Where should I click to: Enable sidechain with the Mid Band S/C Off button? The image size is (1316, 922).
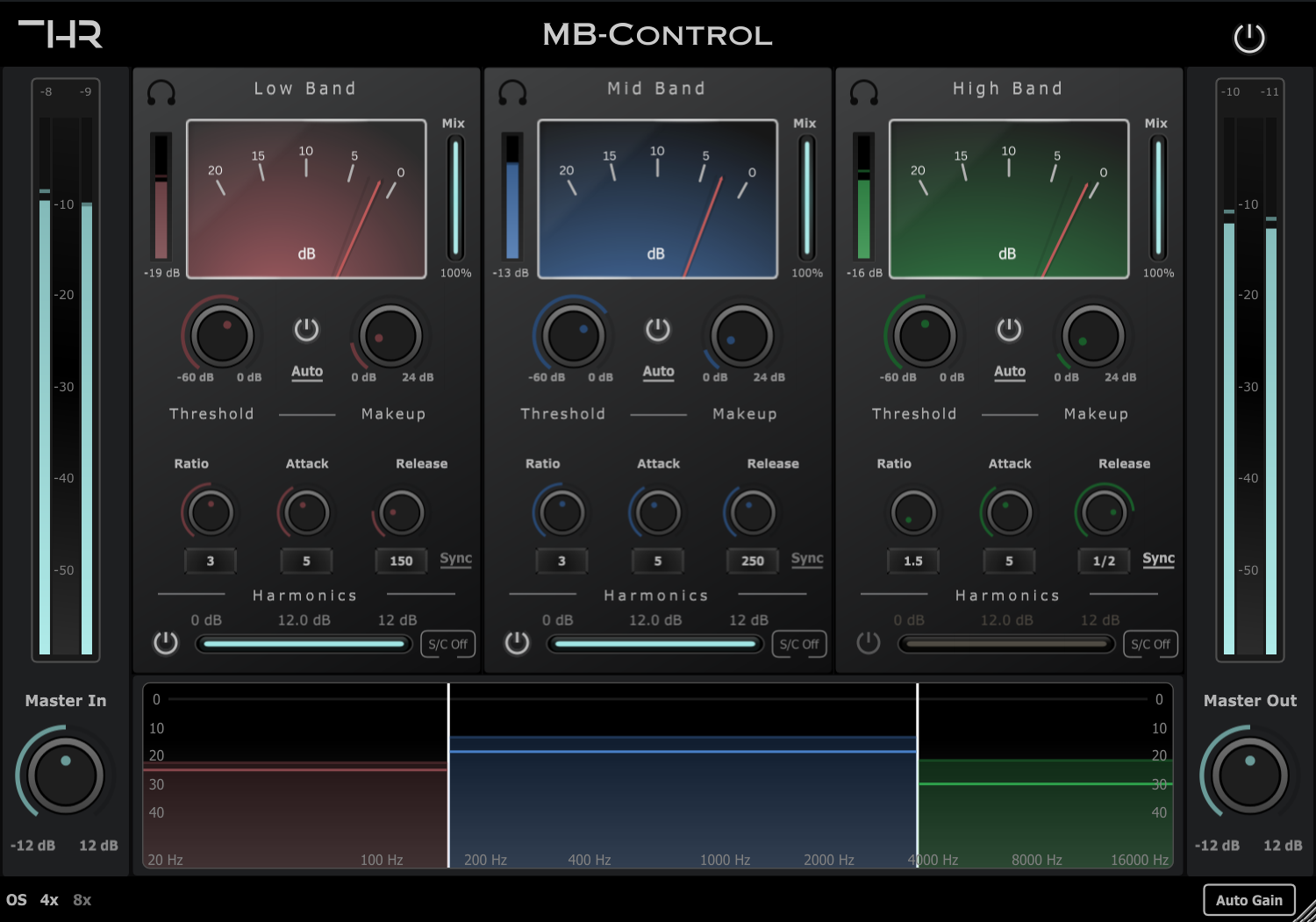[798, 643]
